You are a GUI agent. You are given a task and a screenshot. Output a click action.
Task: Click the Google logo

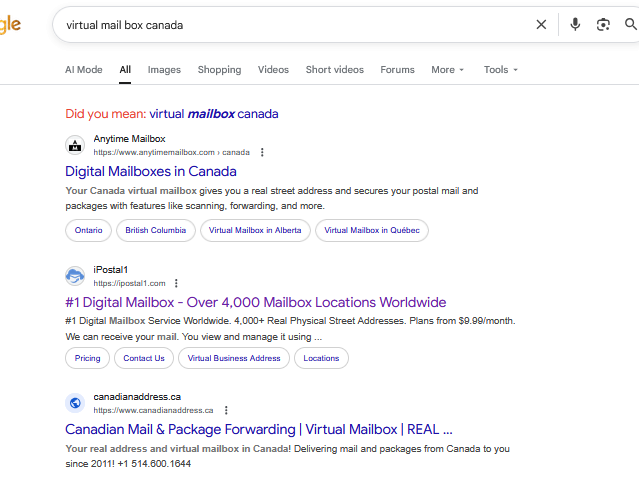(x=10, y=25)
